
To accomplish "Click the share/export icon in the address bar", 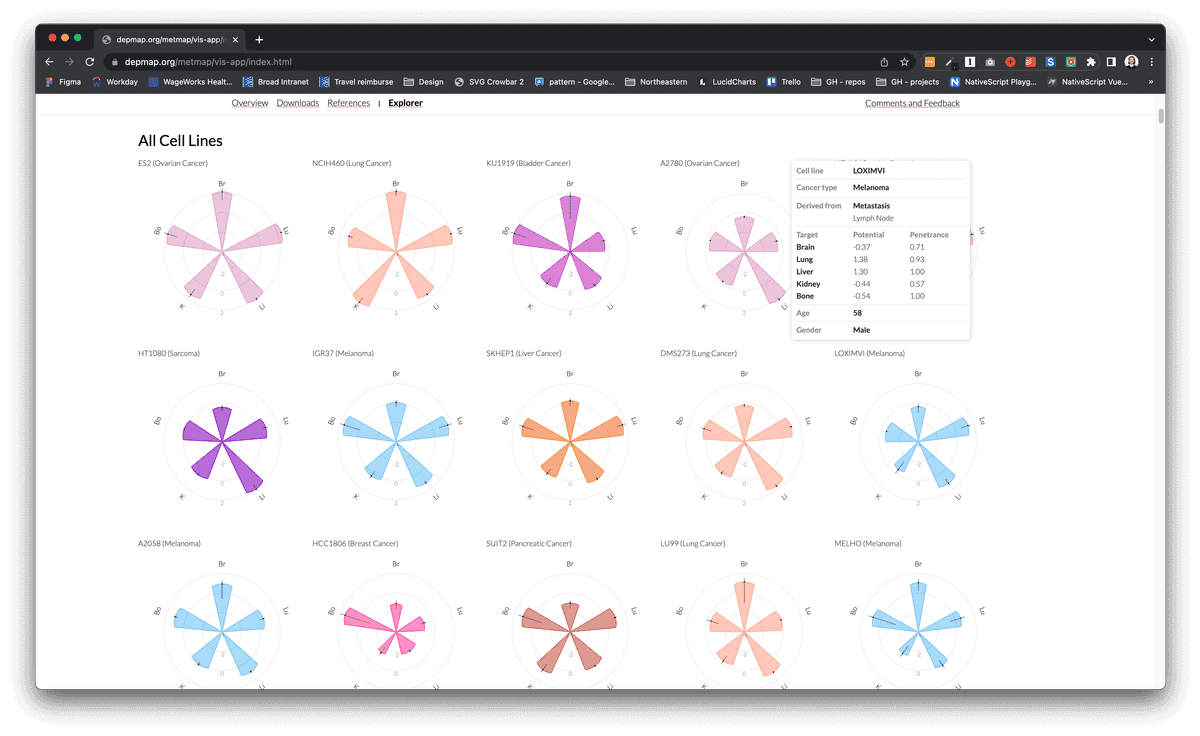I will coord(883,61).
